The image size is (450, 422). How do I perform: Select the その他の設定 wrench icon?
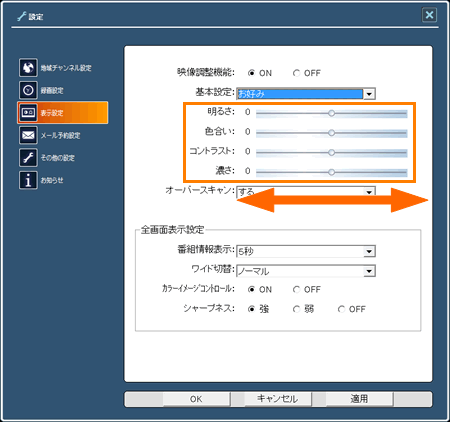tap(28, 158)
